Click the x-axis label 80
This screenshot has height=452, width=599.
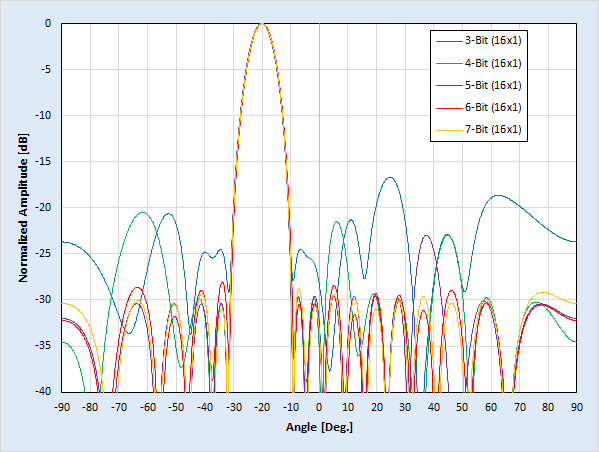tap(548, 407)
